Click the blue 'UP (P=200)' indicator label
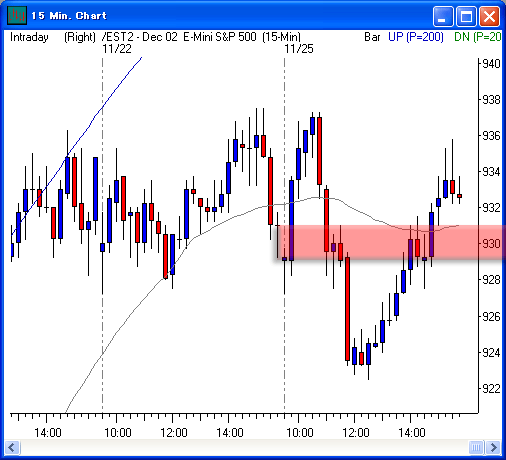Image resolution: width=506 pixels, height=460 pixels. (416, 37)
